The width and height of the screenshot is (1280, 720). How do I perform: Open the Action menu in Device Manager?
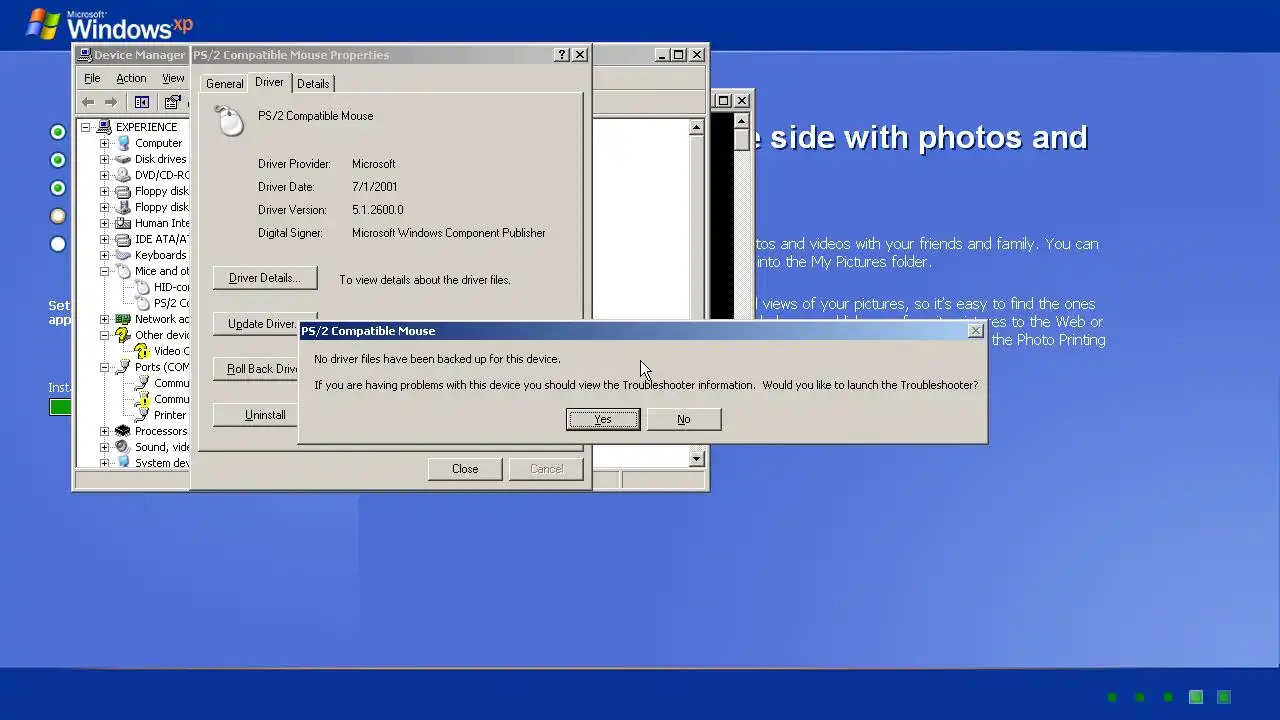[131, 78]
